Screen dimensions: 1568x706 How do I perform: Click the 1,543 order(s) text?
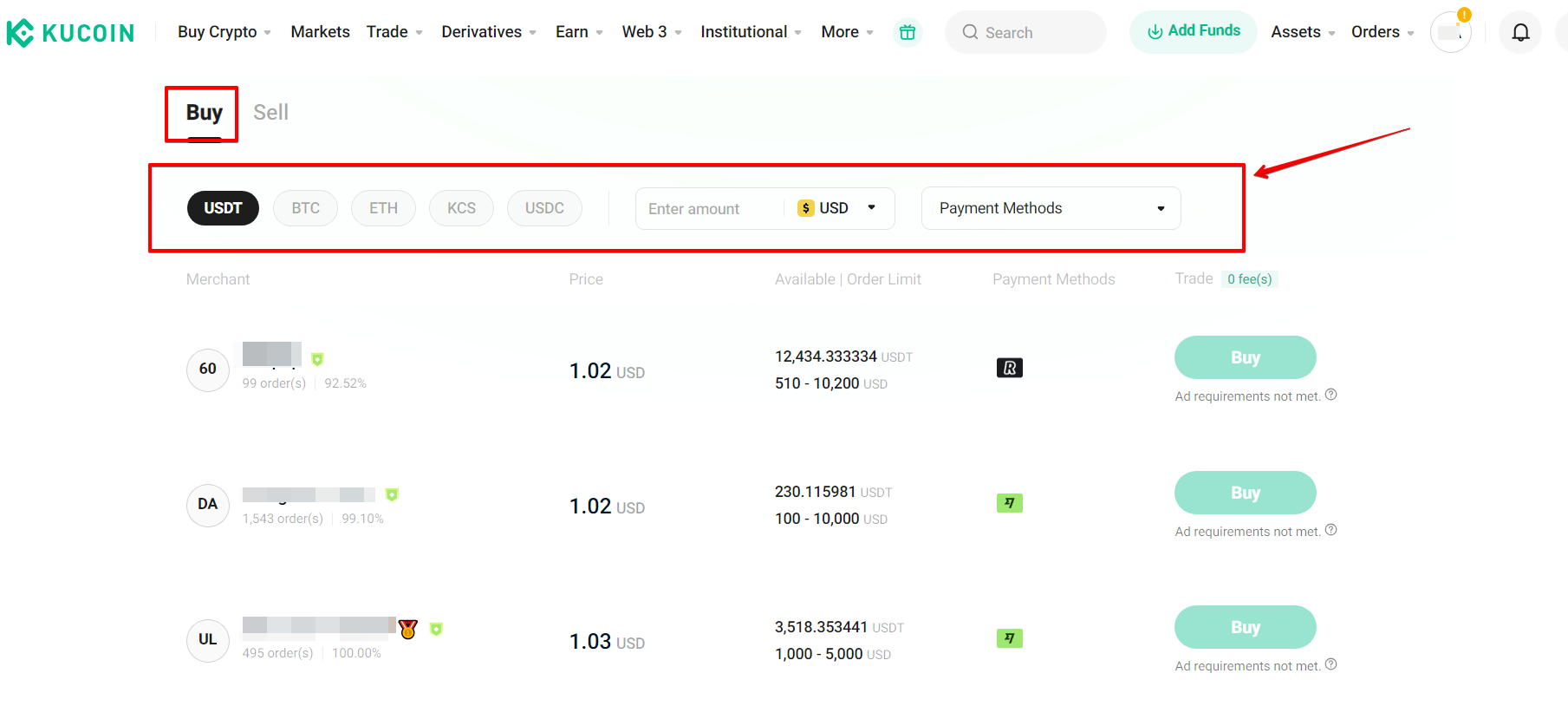click(283, 519)
